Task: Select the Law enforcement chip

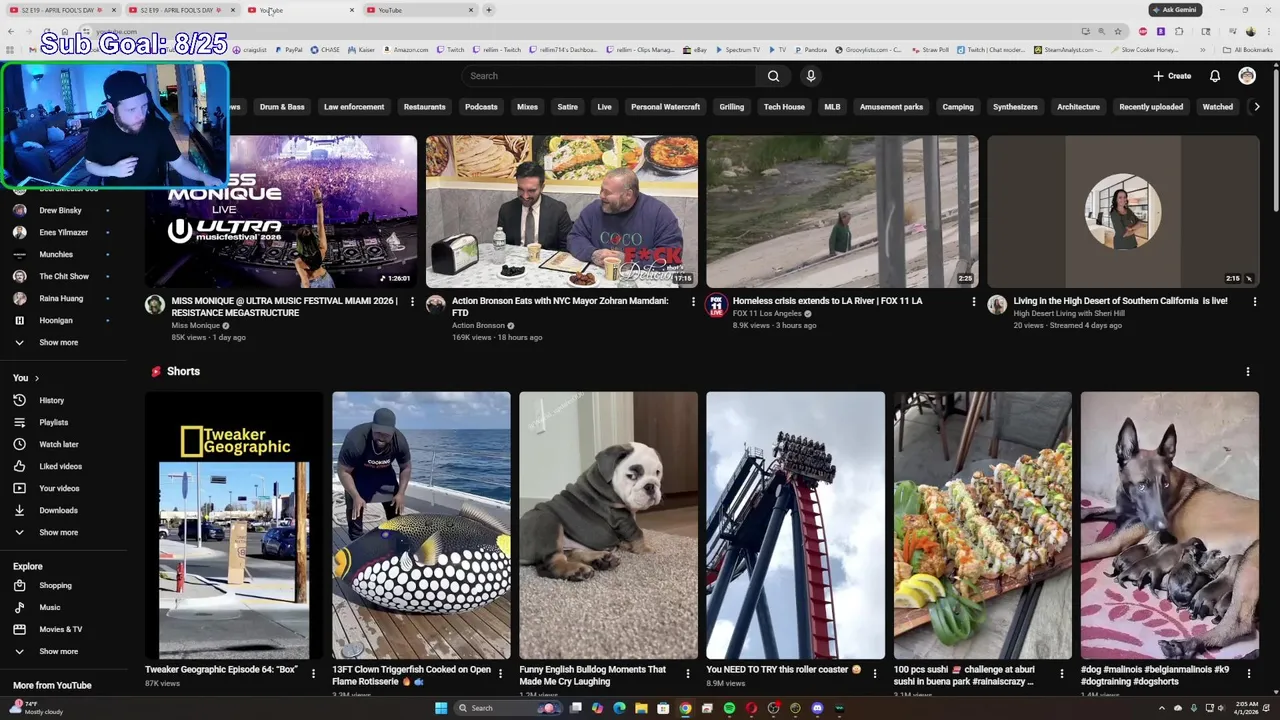Action: (x=354, y=107)
